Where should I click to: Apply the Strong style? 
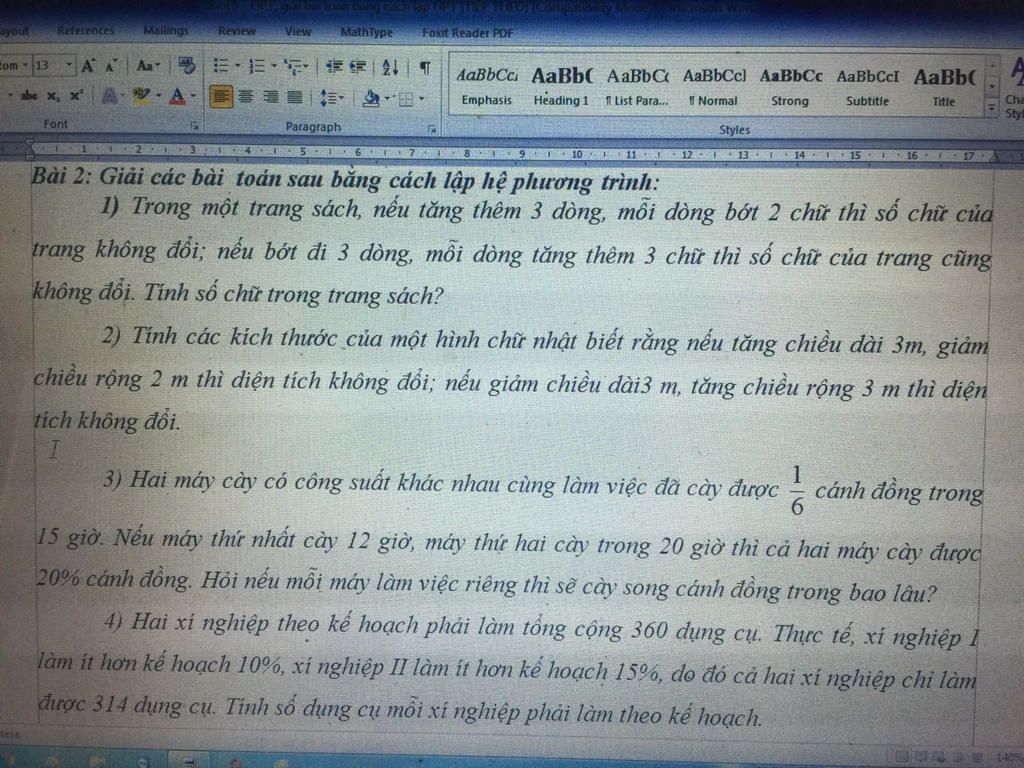pyautogui.click(x=790, y=88)
